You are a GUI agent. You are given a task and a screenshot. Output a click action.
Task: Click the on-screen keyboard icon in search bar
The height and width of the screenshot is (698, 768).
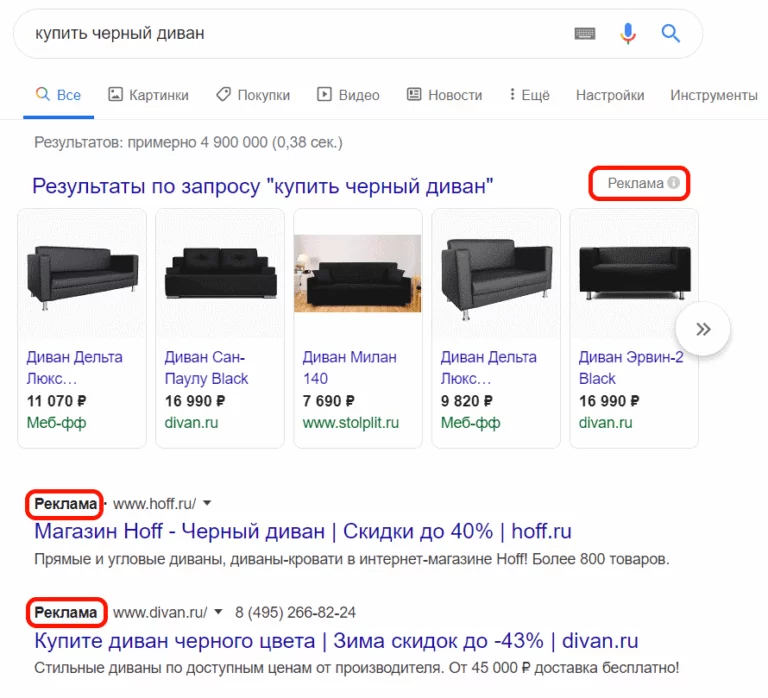(x=584, y=33)
